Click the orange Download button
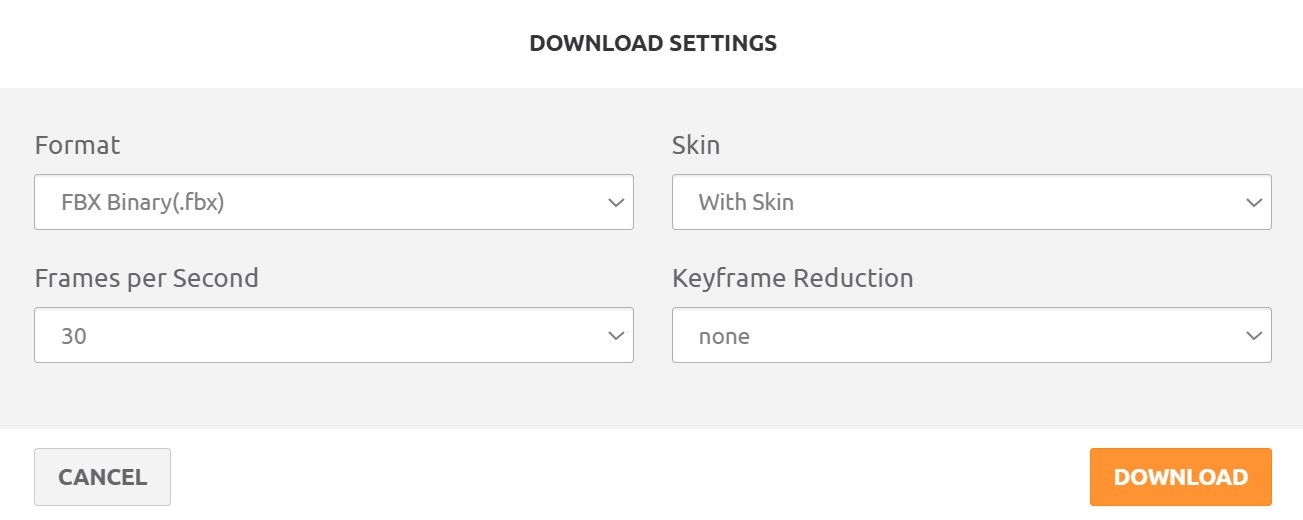The image size is (1303, 520). 1180,477
